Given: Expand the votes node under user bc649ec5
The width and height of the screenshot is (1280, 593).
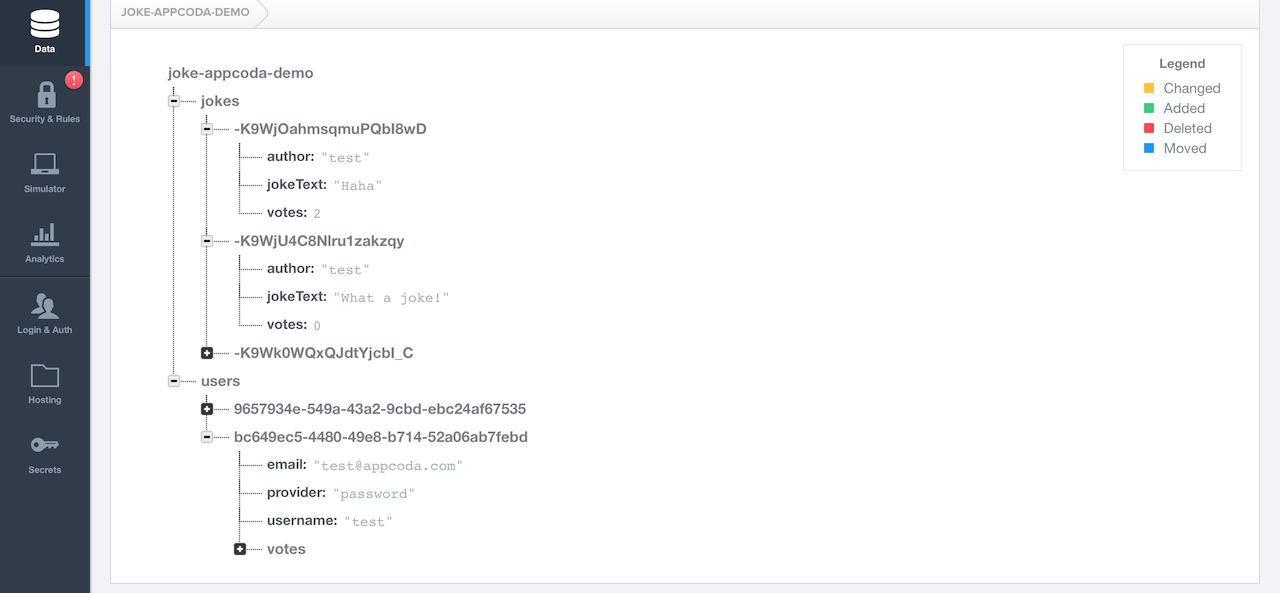Looking at the screenshot, I should (239, 548).
